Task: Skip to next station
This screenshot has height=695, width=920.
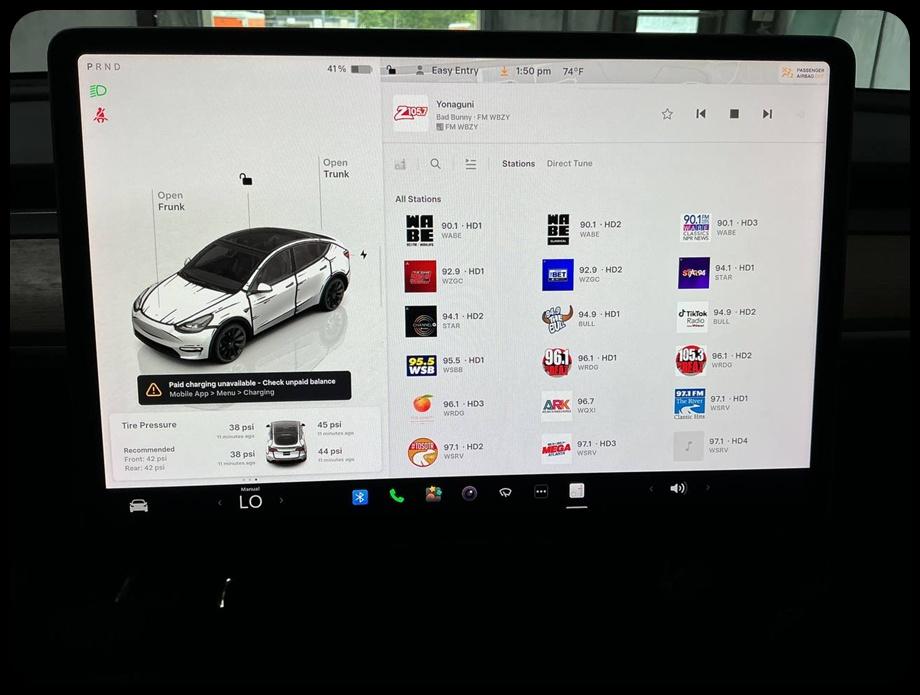Action: point(767,114)
